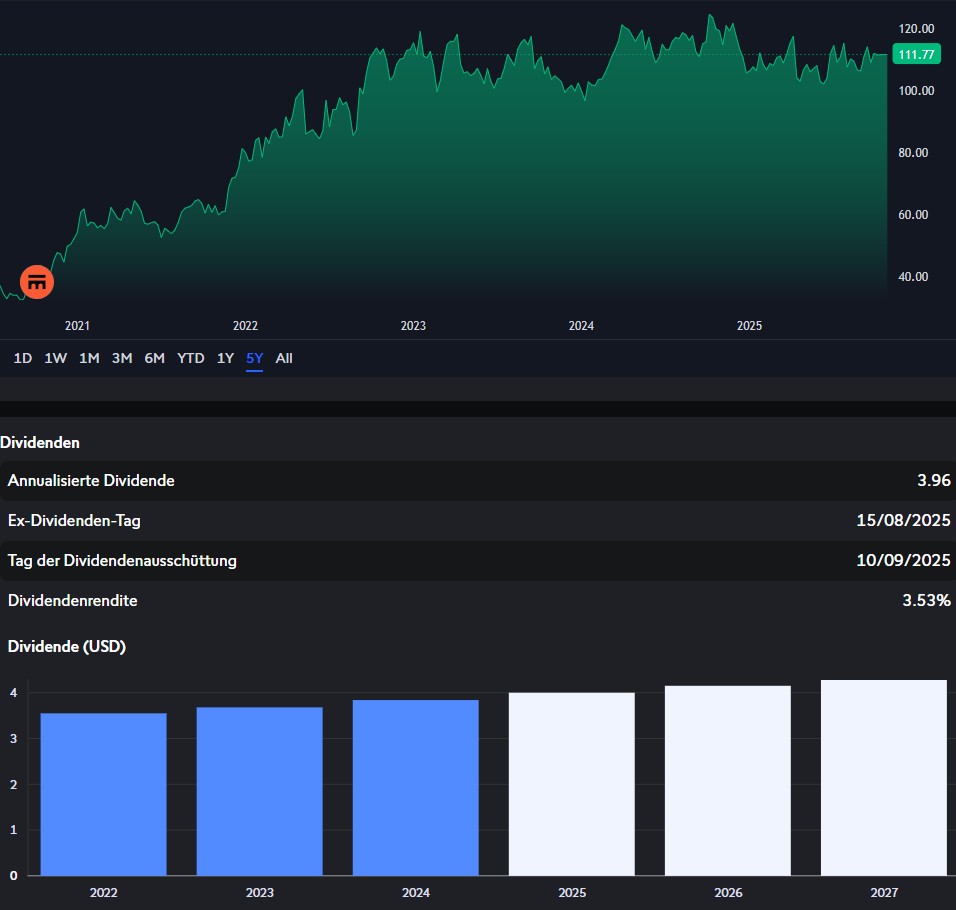The height and width of the screenshot is (910, 956).
Task: Click the 2027 forecast dividend bar
Action: coord(884,778)
